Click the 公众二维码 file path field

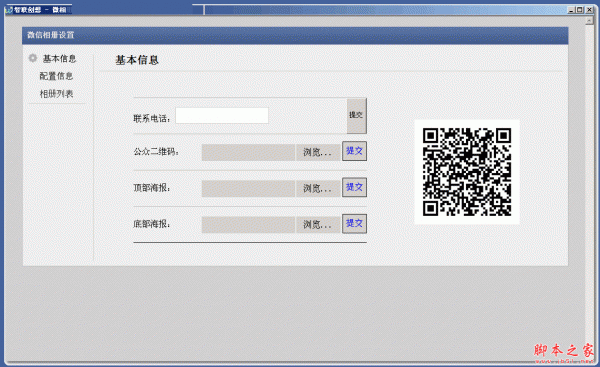click(248, 152)
